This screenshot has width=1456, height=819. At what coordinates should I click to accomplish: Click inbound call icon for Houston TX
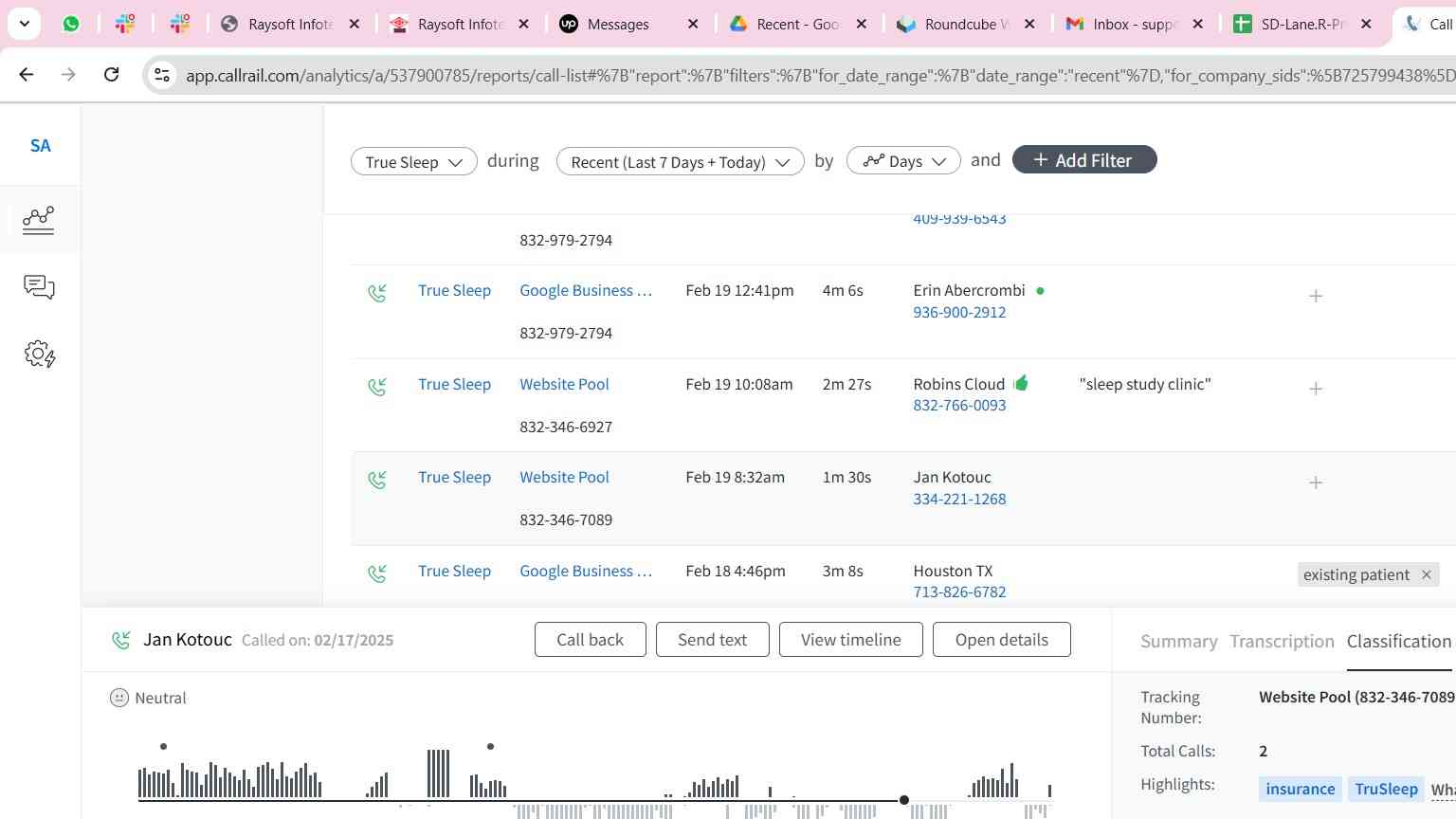point(377,573)
